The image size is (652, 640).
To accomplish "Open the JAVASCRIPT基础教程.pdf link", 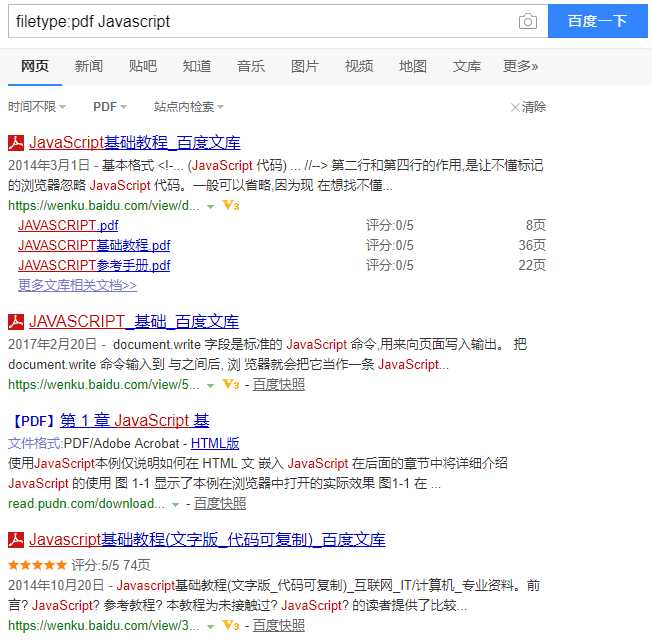I will click(94, 245).
